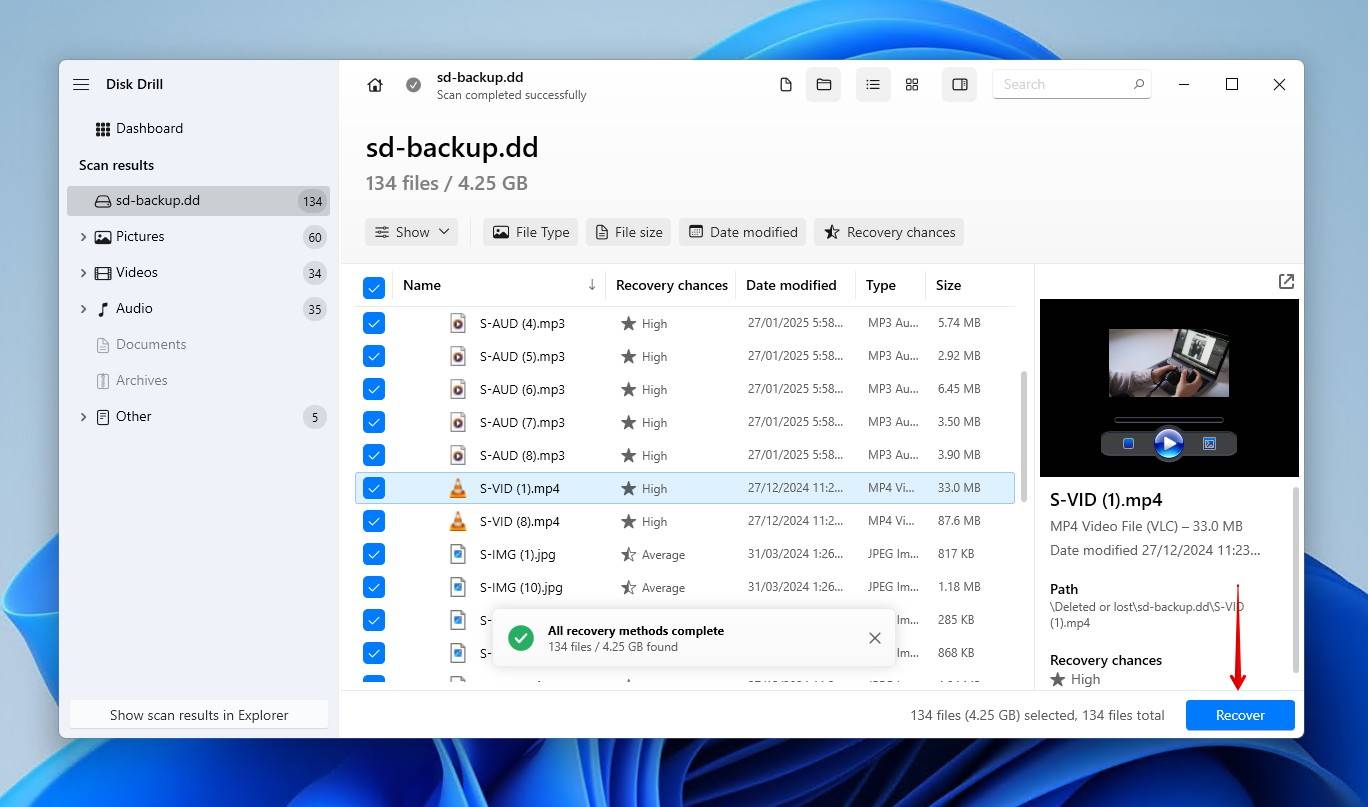This screenshot has width=1368, height=807.
Task: Click Show scan results in Explorer
Action: pos(198,715)
